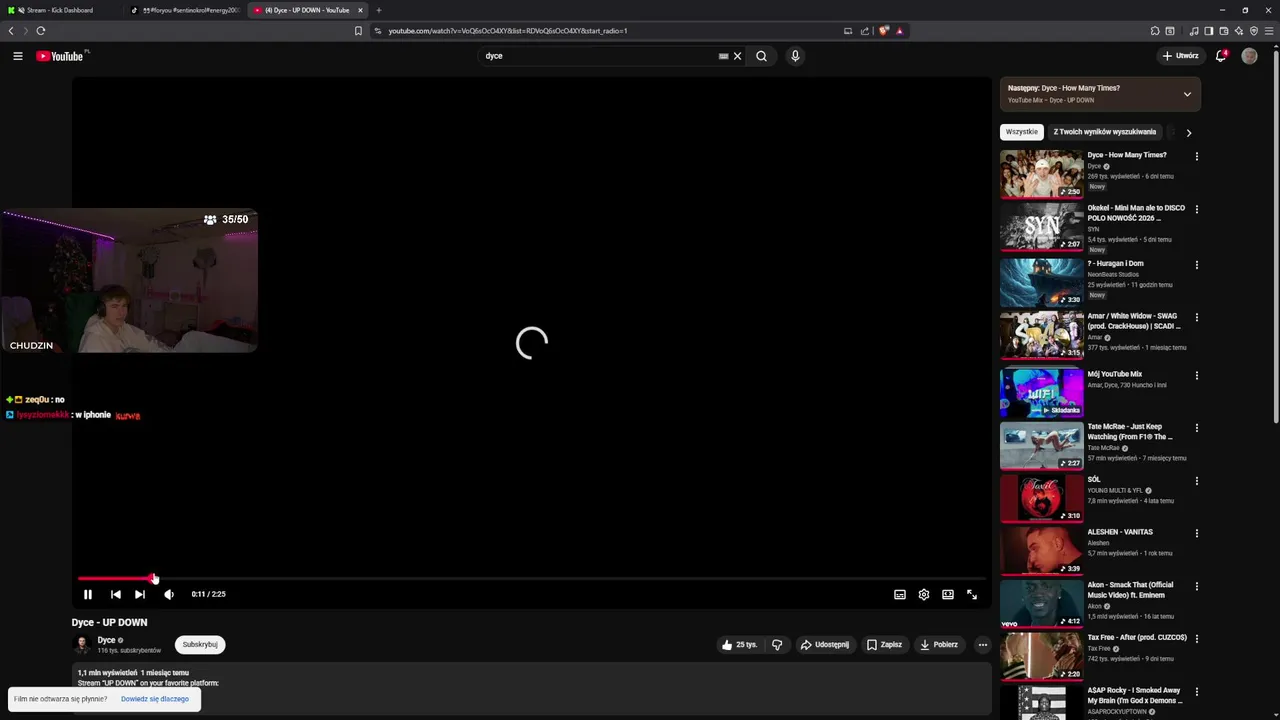Viewport: 1280px width, 720px height.
Task: Open player settings gear
Action: [924, 594]
